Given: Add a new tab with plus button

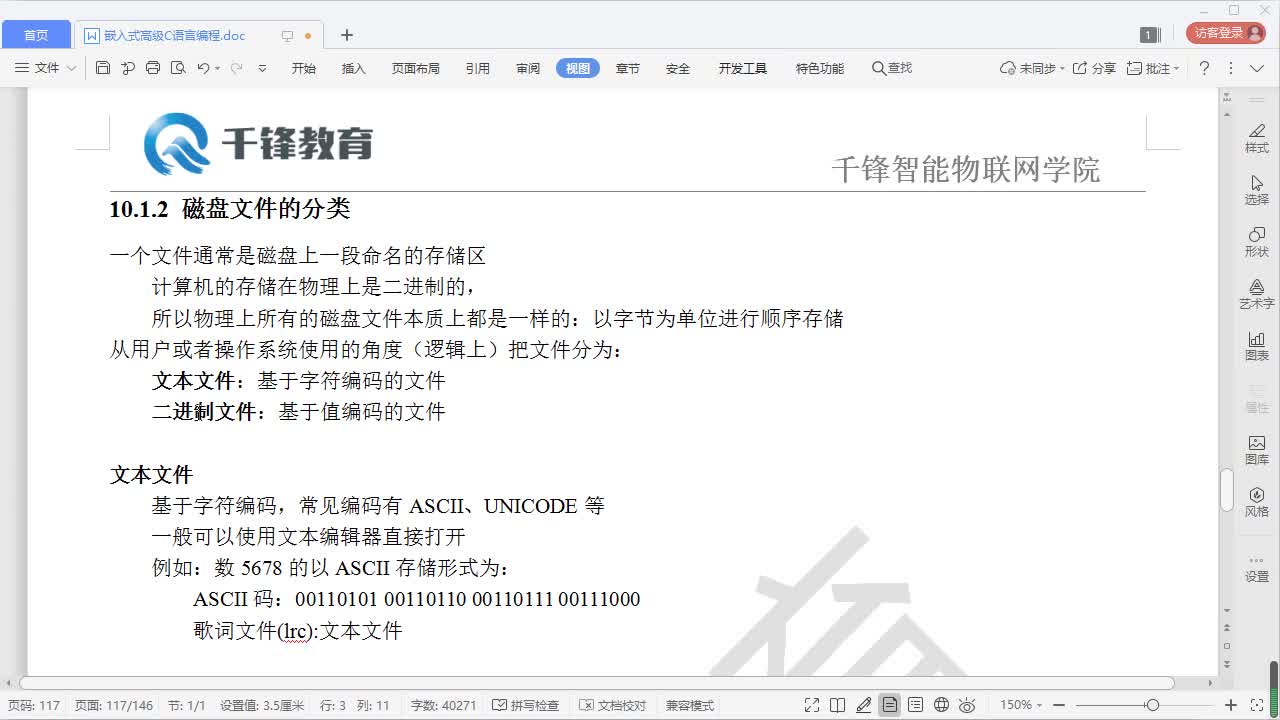Looking at the screenshot, I should pos(347,35).
